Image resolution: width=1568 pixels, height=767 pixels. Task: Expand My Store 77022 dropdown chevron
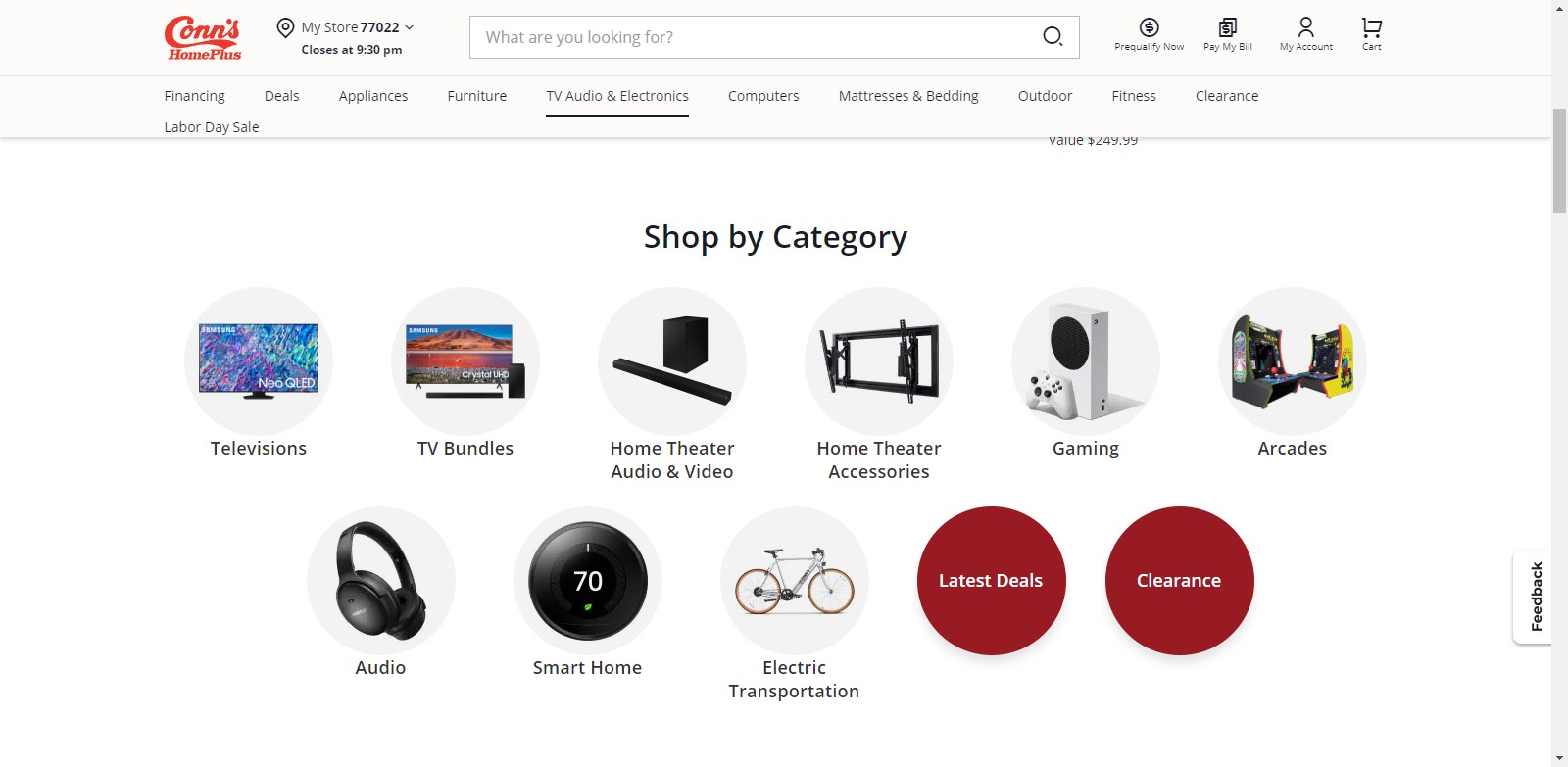coord(410,27)
